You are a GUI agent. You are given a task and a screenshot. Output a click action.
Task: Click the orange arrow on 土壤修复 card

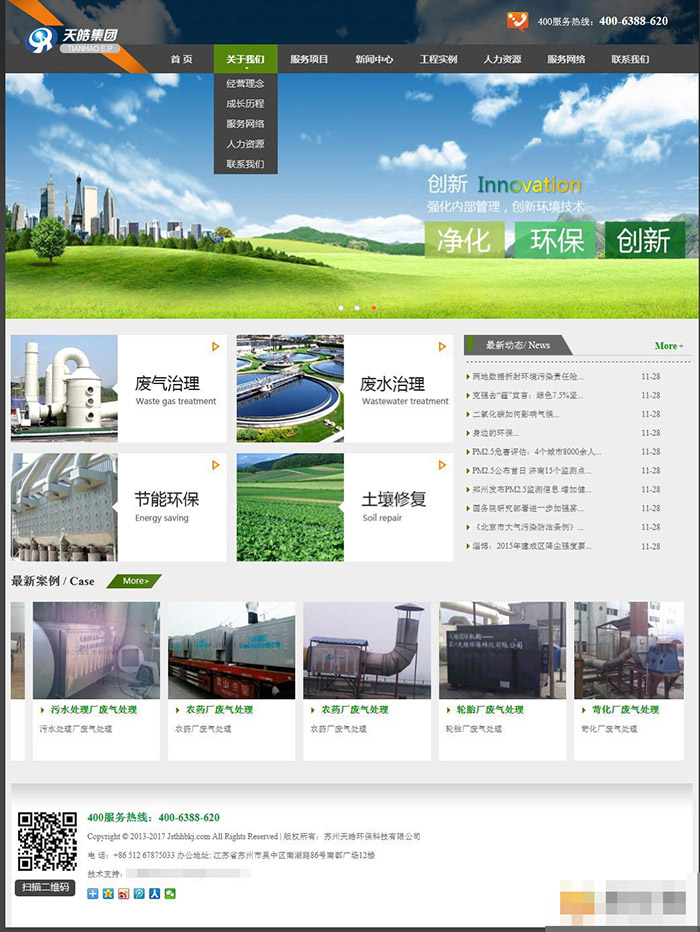442,465
